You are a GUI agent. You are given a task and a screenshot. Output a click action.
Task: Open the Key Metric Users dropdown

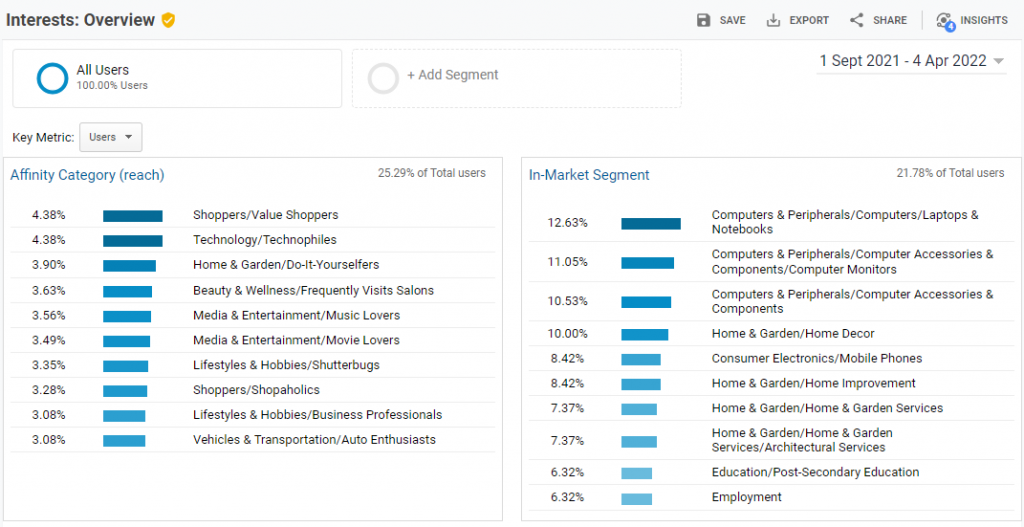pyautogui.click(x=110, y=137)
